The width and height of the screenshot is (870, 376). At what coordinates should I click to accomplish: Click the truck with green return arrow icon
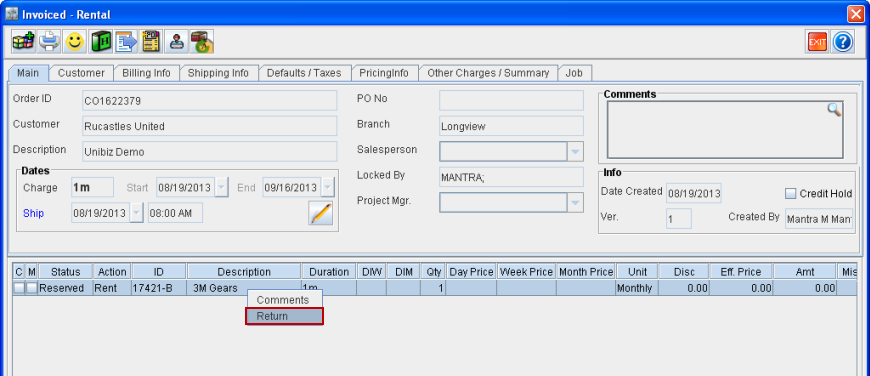[203, 42]
